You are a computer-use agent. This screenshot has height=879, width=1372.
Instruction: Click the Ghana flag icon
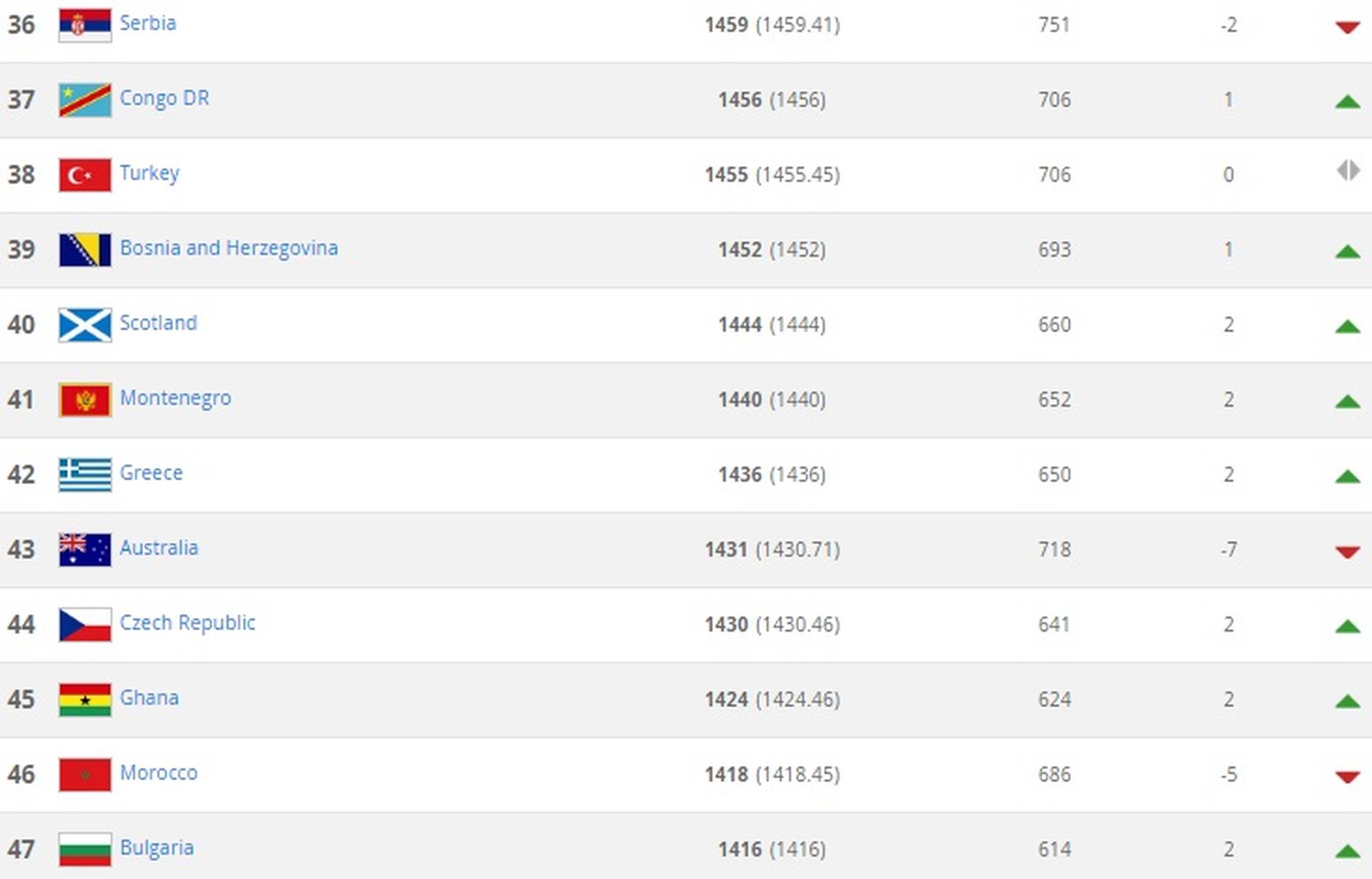(85, 700)
